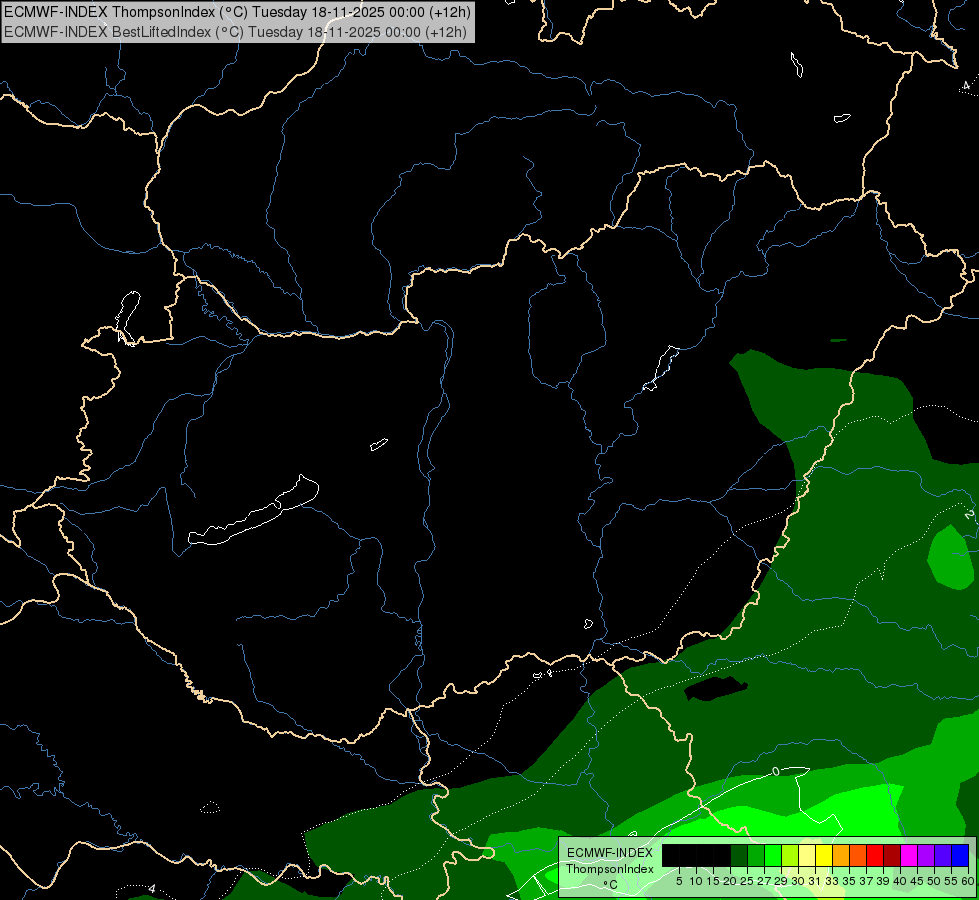Click the "ECMWF-INDEX" label in the legend
This screenshot has width=979, height=900.
[x=609, y=853]
